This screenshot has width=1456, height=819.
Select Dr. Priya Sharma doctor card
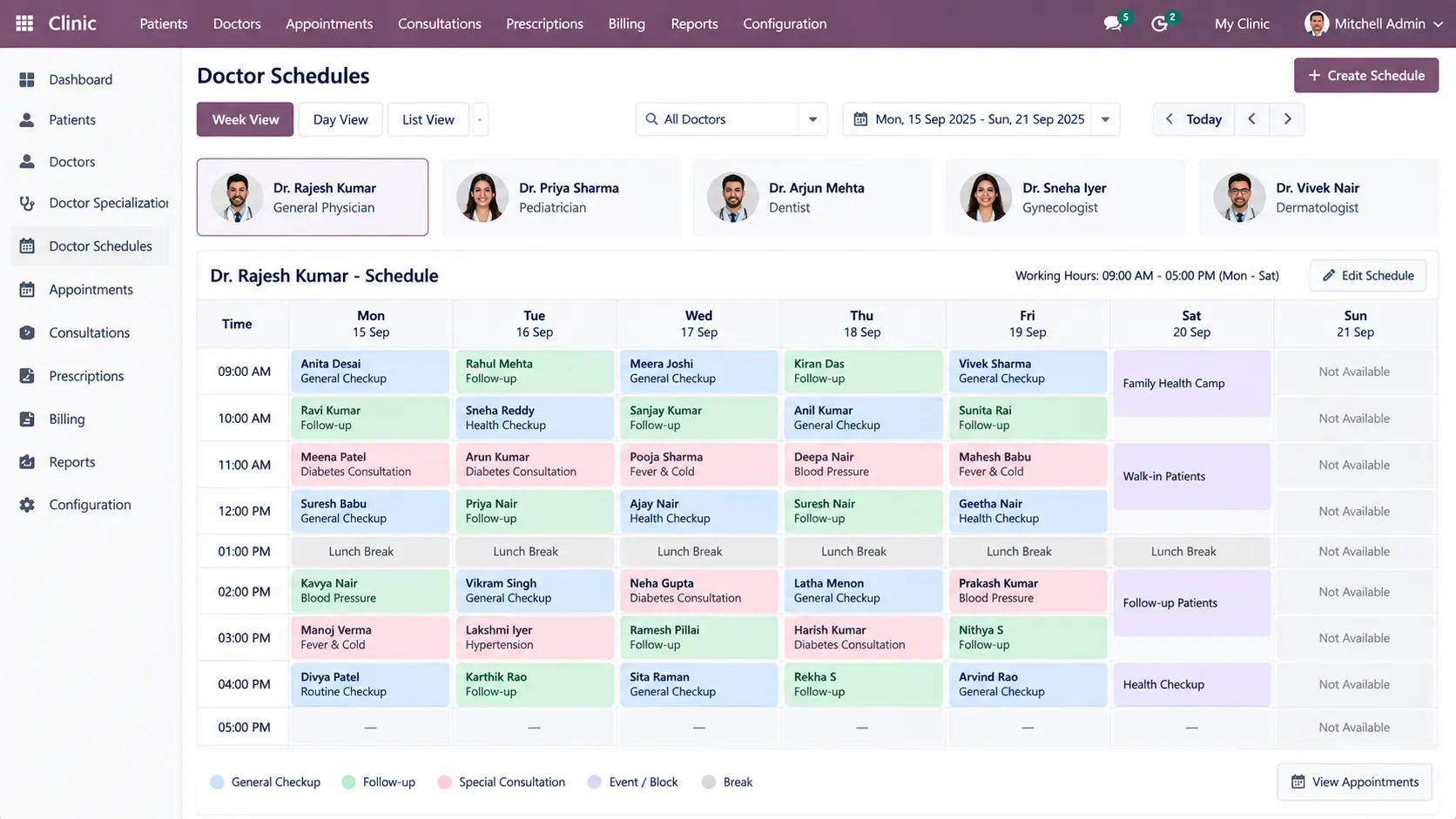(x=561, y=197)
